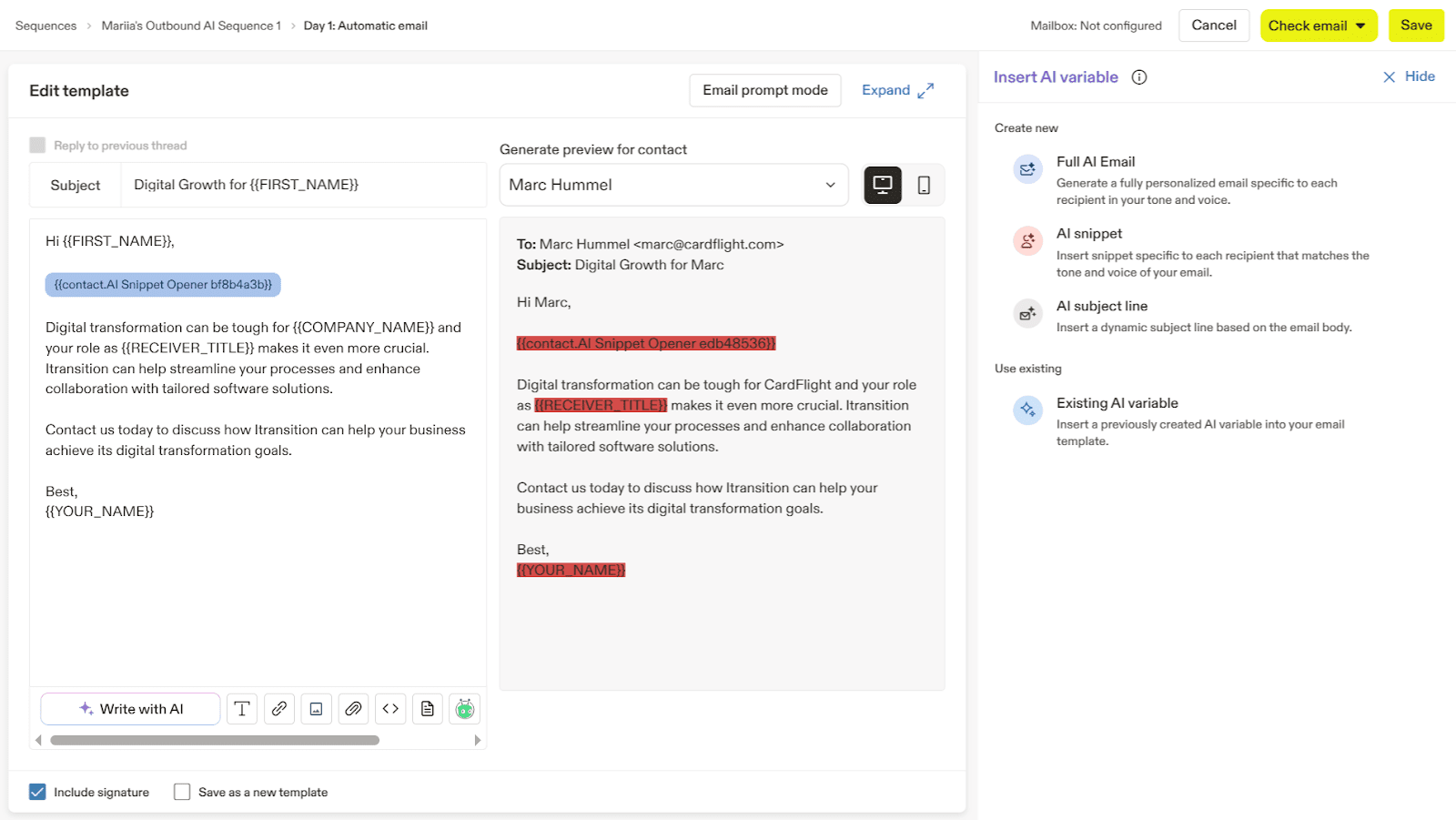Click the Write with AI button
The height and width of the screenshot is (820, 1456).
[x=130, y=709]
